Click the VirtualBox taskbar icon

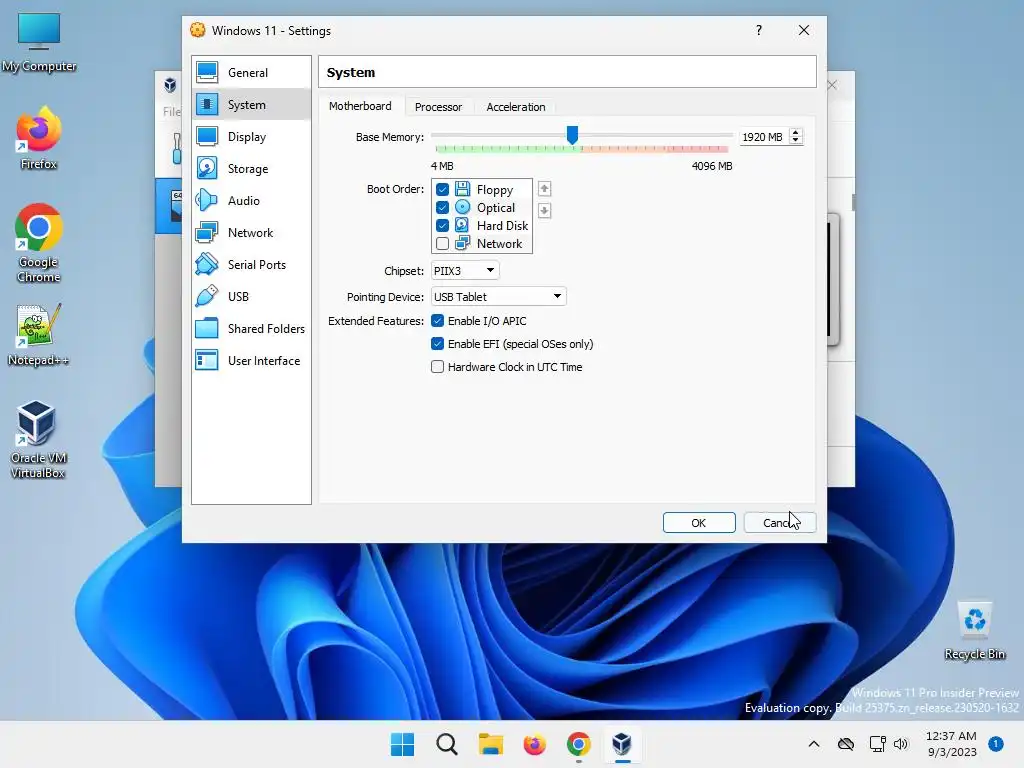(622, 744)
